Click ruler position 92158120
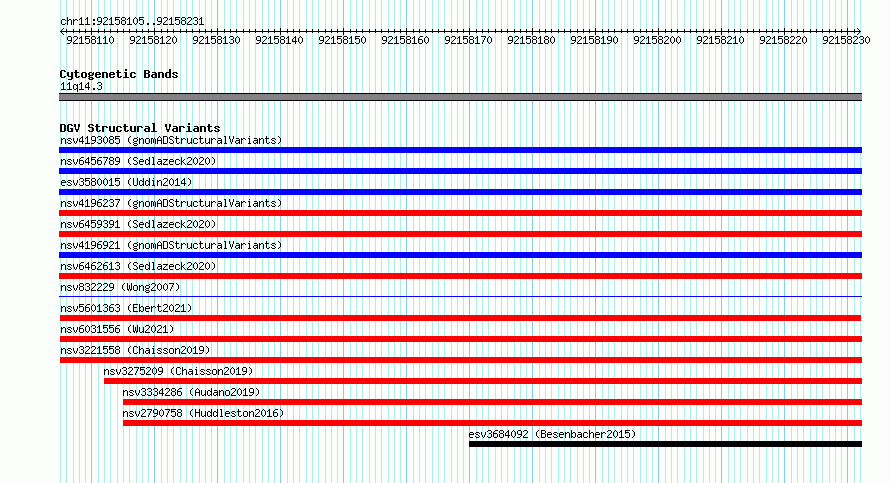 [x=153, y=40]
